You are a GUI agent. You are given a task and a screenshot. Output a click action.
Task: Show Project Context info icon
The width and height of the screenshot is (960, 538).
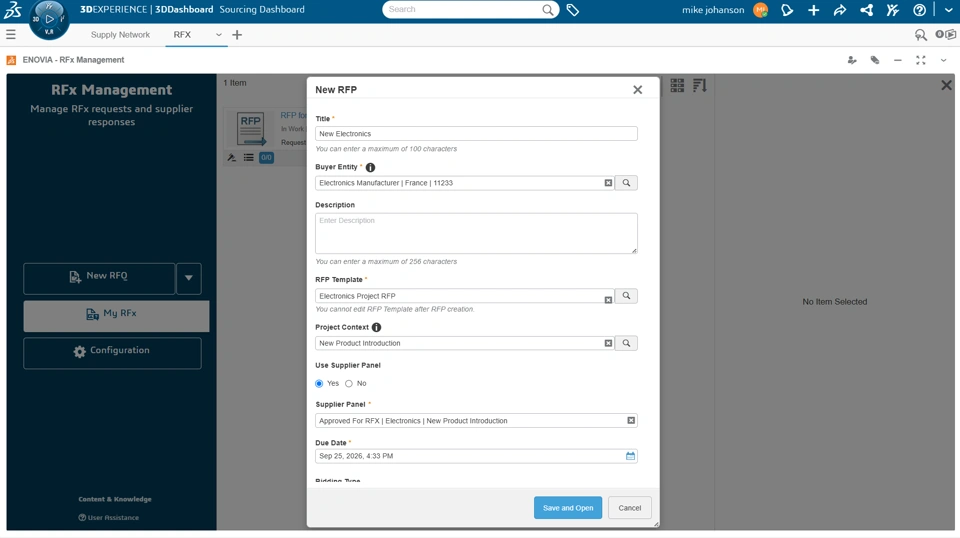pos(377,327)
